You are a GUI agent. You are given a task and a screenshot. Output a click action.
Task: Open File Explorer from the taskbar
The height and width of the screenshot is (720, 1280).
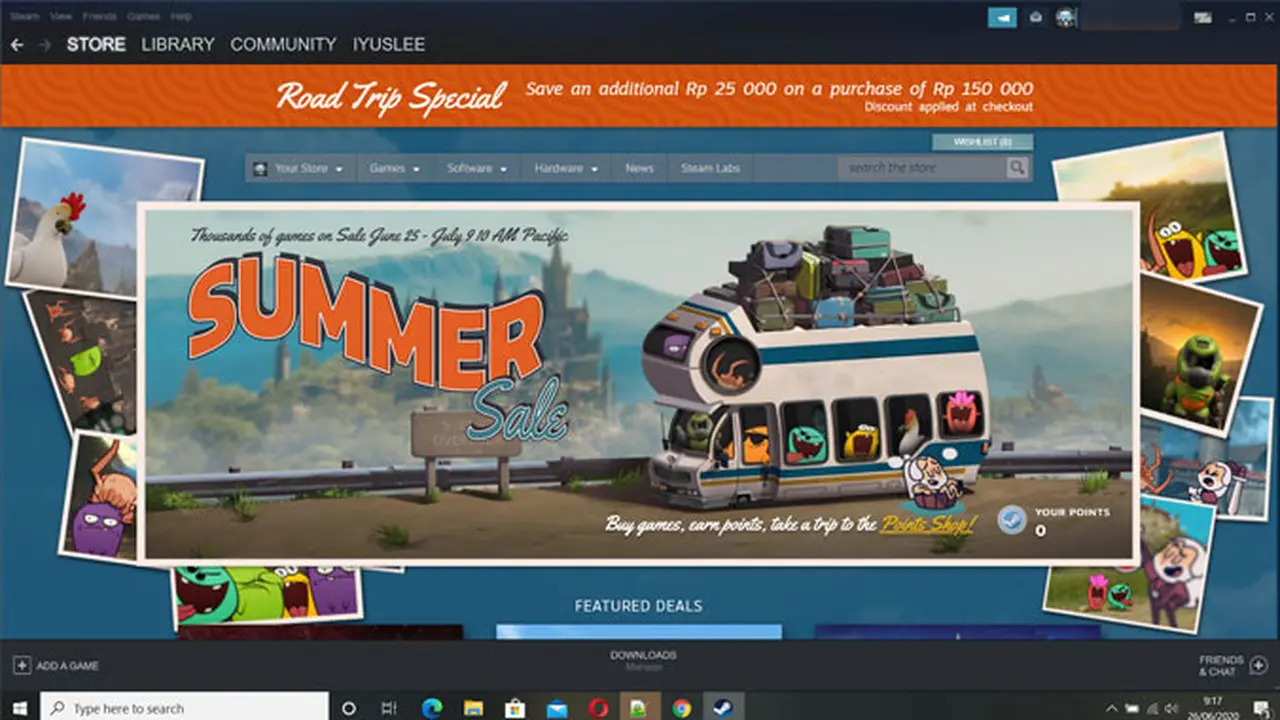pos(474,708)
